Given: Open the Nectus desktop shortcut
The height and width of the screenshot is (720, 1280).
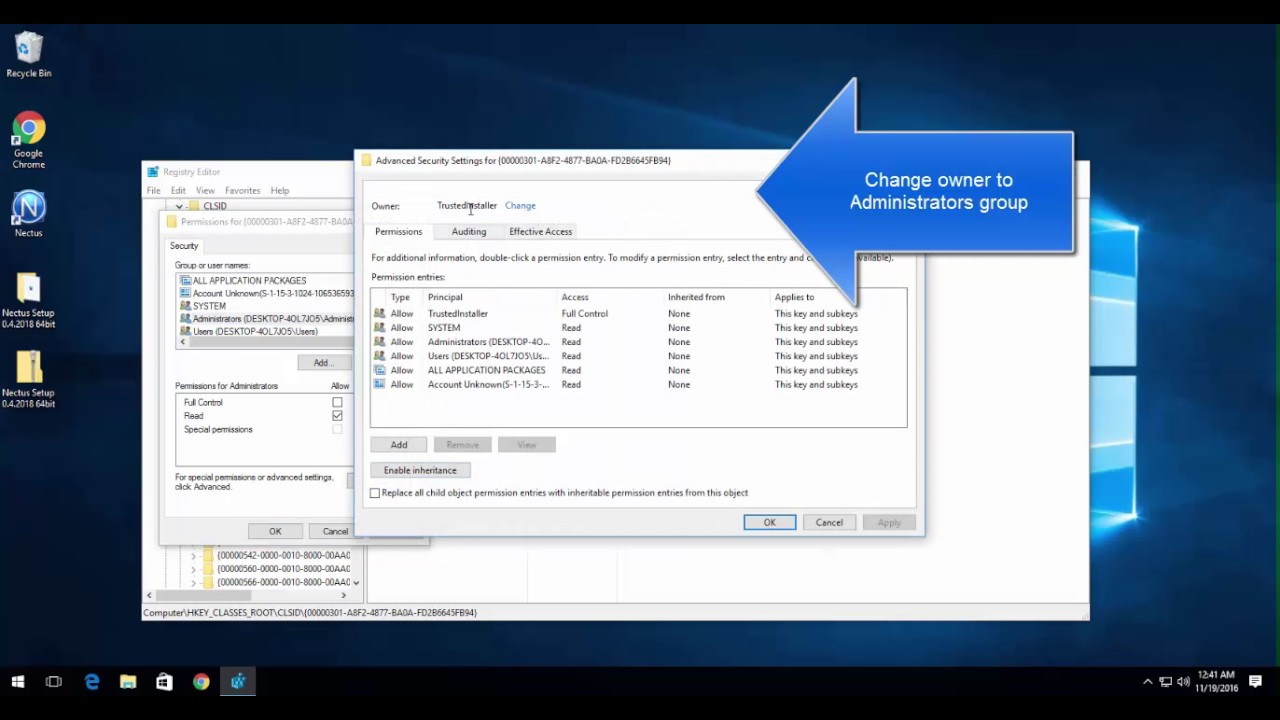Looking at the screenshot, I should click(28, 213).
